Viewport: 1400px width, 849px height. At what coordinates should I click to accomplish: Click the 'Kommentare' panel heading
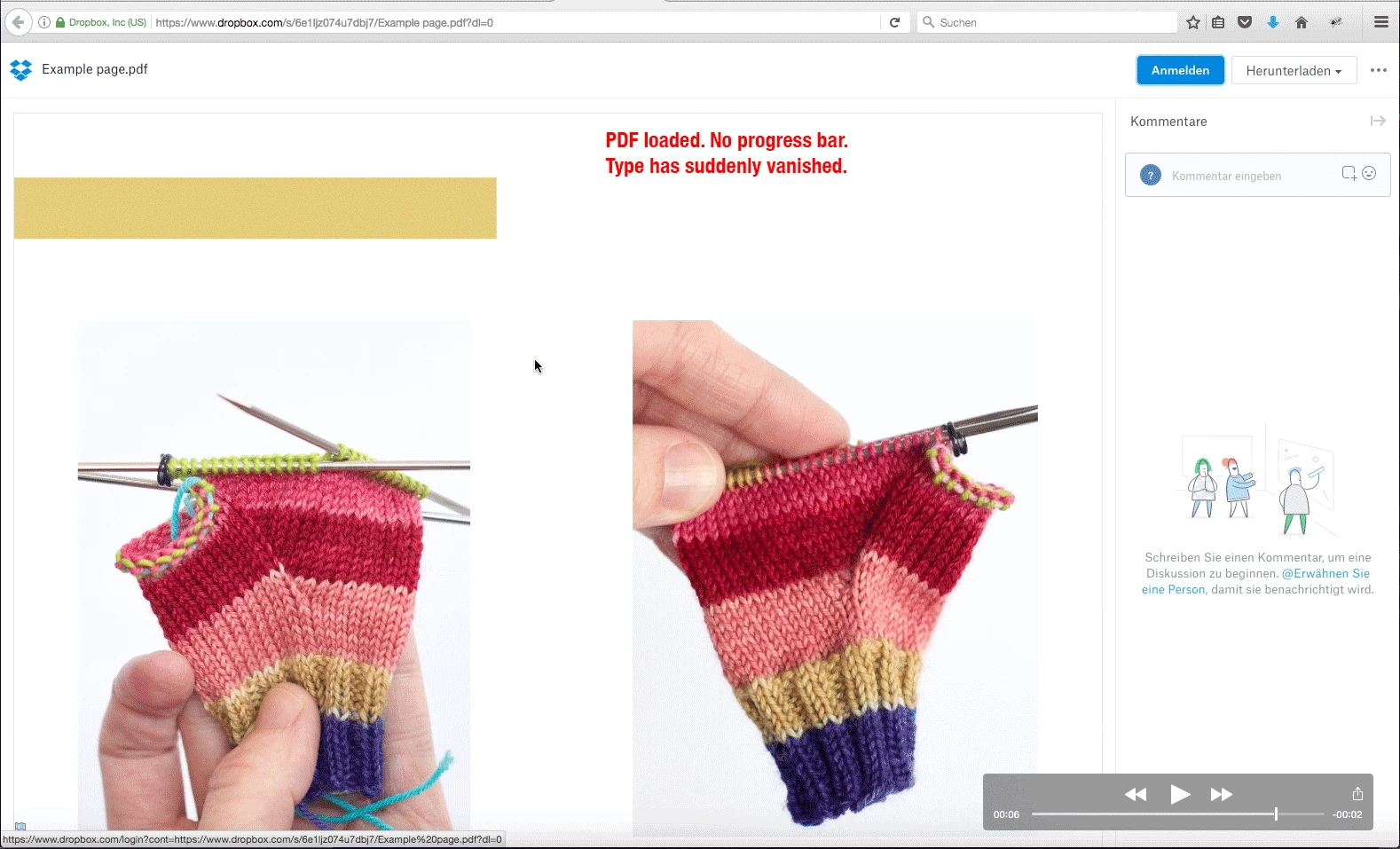[x=1168, y=122]
